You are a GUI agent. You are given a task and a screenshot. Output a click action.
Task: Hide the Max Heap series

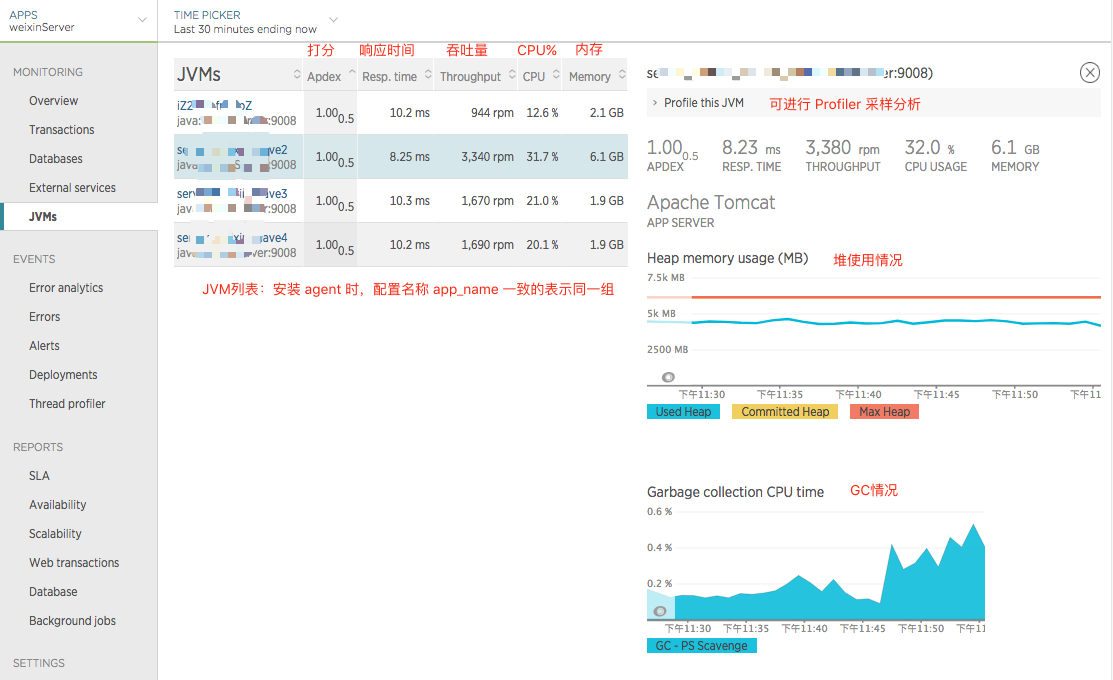pyautogui.click(x=883, y=411)
